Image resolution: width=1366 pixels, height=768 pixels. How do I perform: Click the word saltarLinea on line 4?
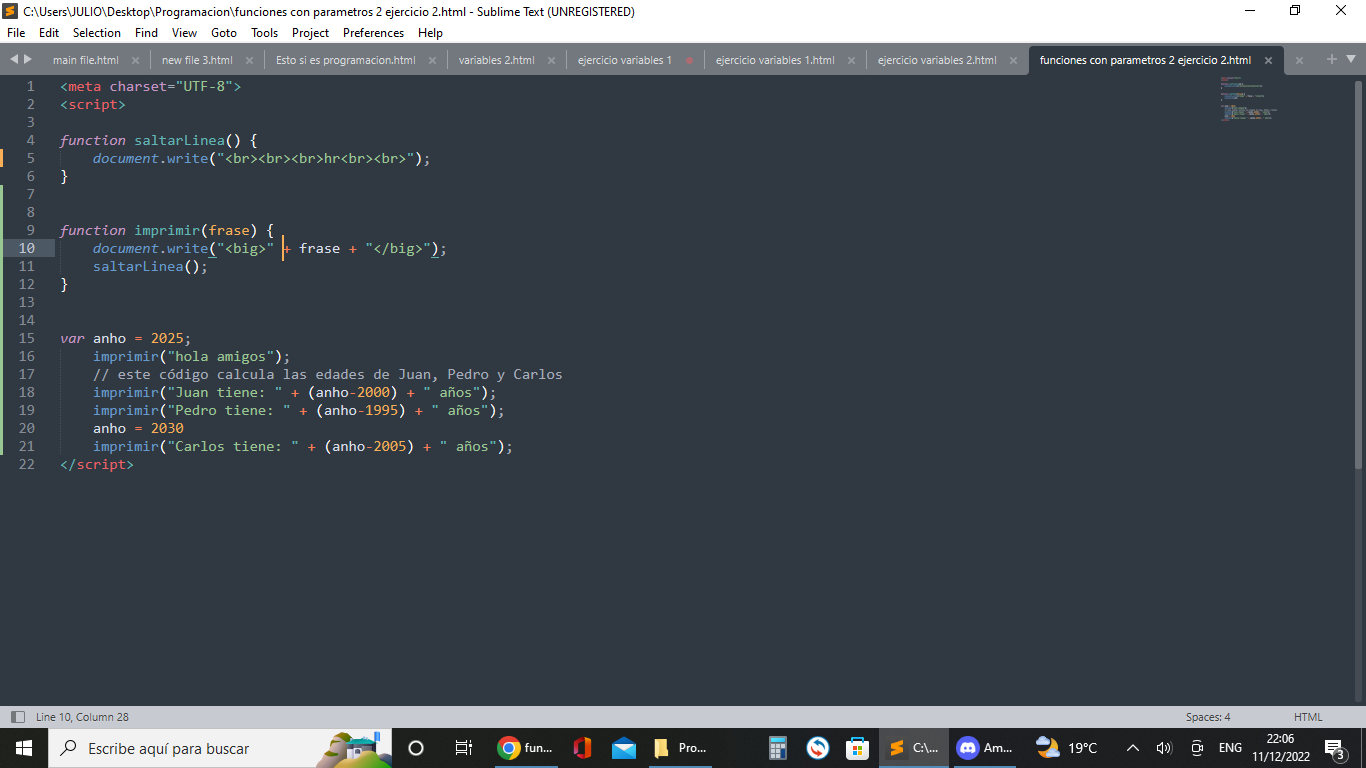(x=180, y=140)
